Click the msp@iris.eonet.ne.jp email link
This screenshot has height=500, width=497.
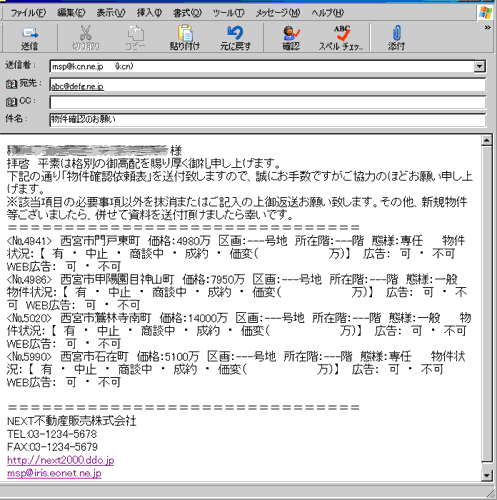click(54, 473)
